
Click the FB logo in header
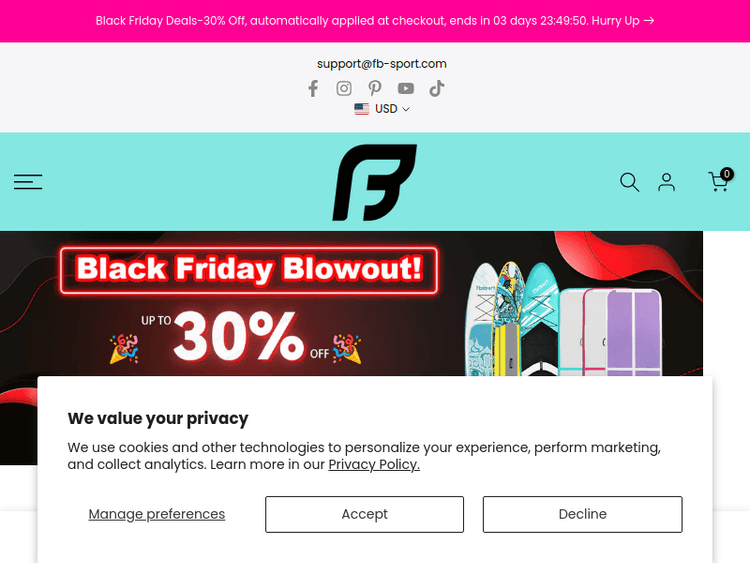click(x=374, y=182)
